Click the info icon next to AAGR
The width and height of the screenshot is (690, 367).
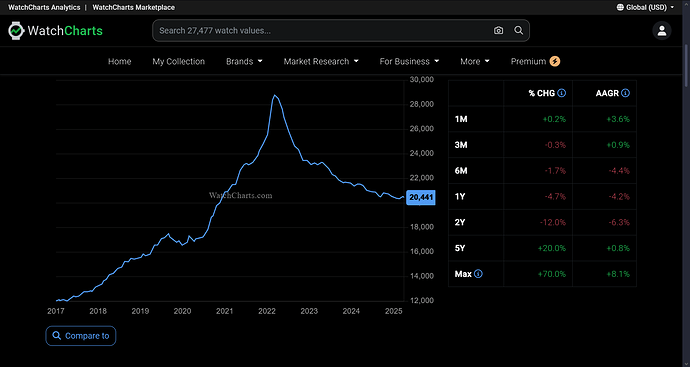625,93
